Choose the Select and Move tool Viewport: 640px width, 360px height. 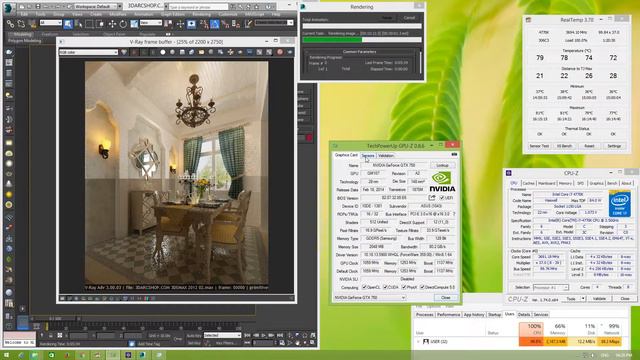pyautogui.click(x=112, y=24)
